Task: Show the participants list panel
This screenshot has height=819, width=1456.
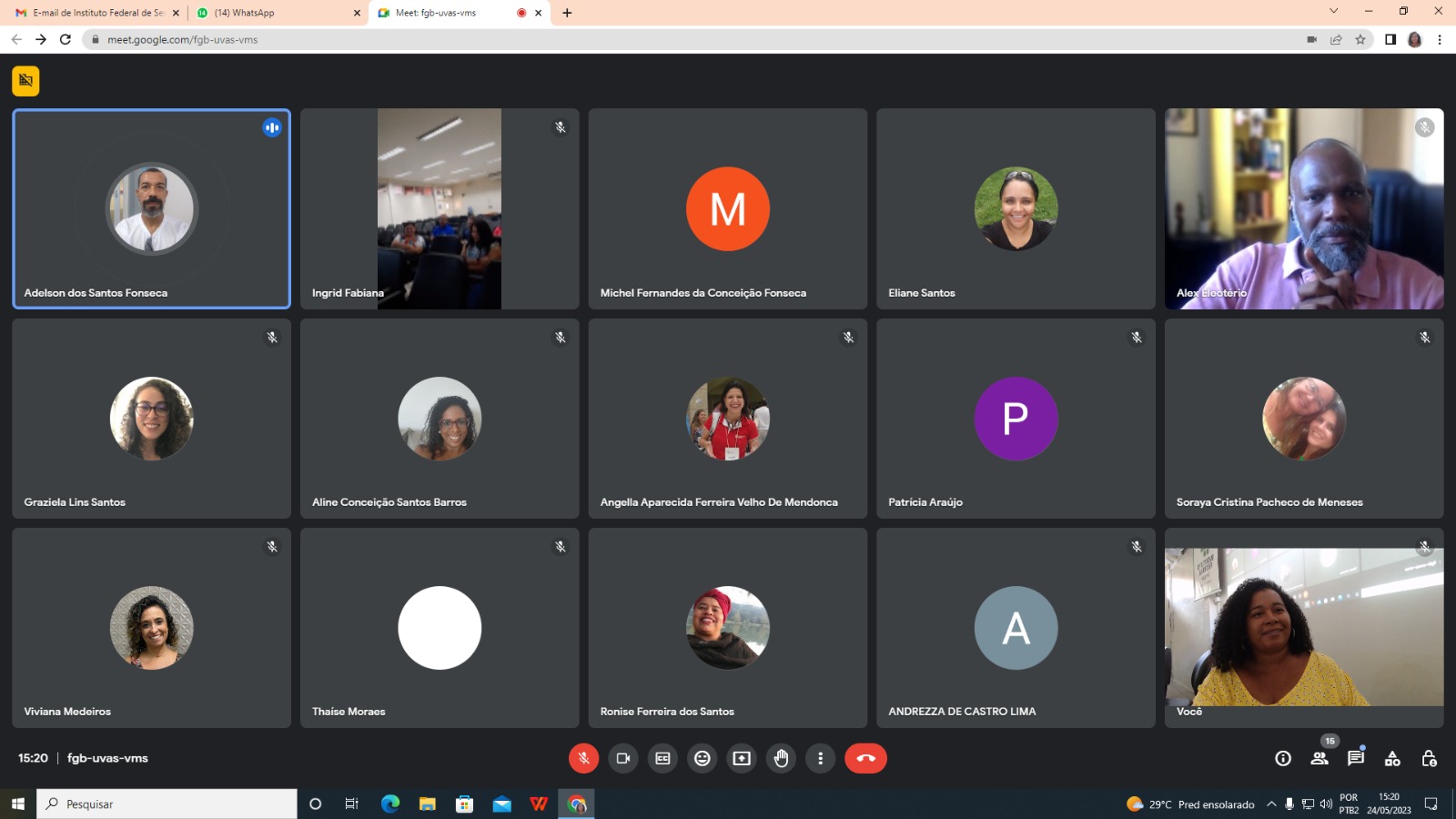Action: click(1319, 758)
